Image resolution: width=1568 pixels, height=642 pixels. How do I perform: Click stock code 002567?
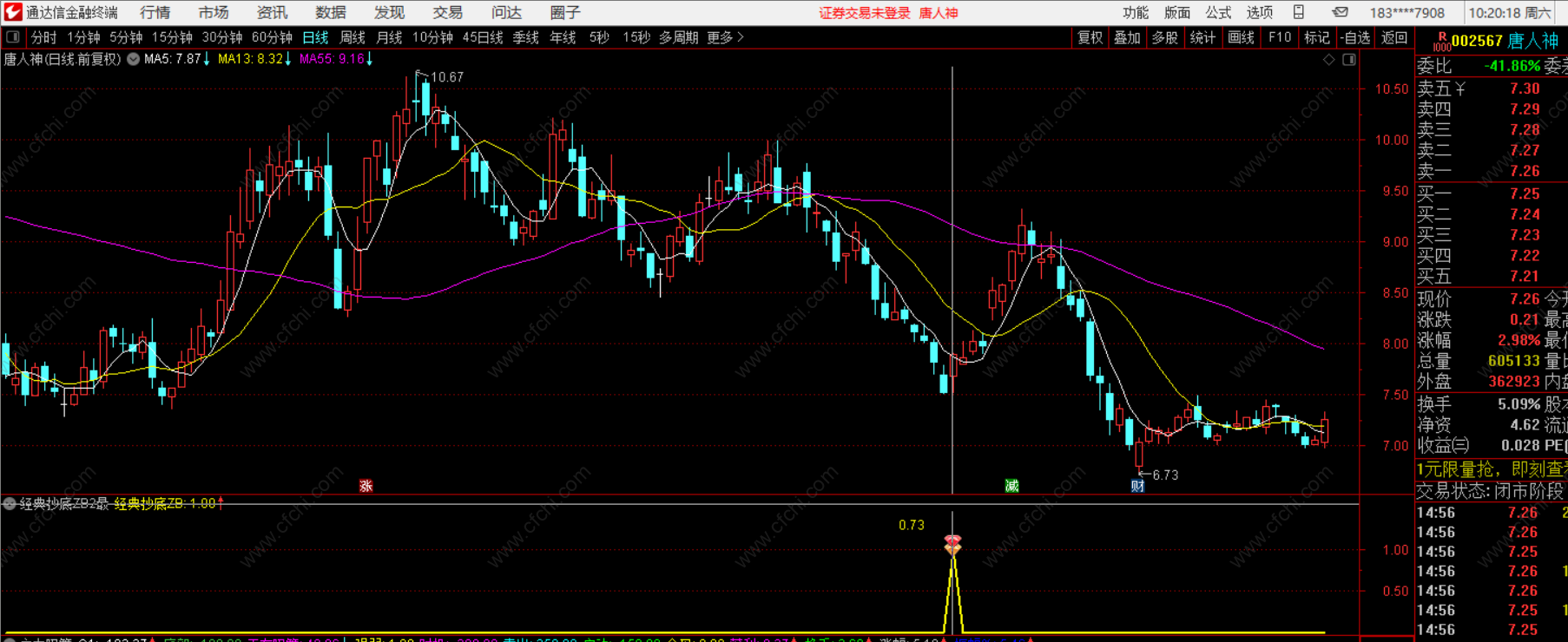point(1477,41)
